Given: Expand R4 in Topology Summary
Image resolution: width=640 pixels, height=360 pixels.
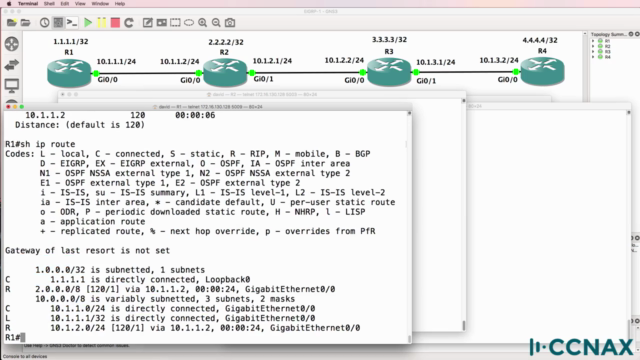Looking at the screenshot, I should point(593,57).
